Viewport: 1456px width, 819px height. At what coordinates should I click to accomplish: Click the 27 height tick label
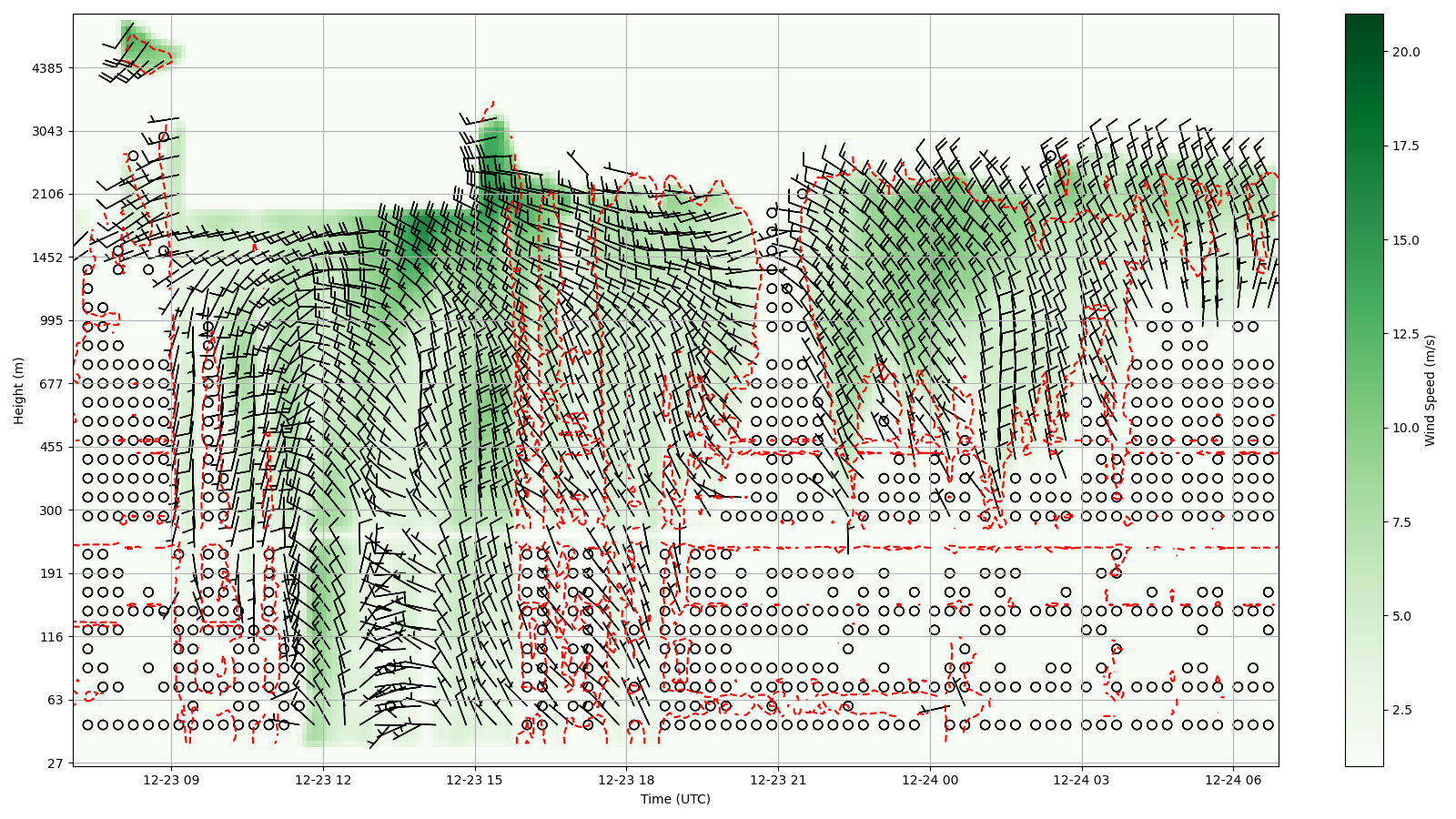[x=55, y=763]
